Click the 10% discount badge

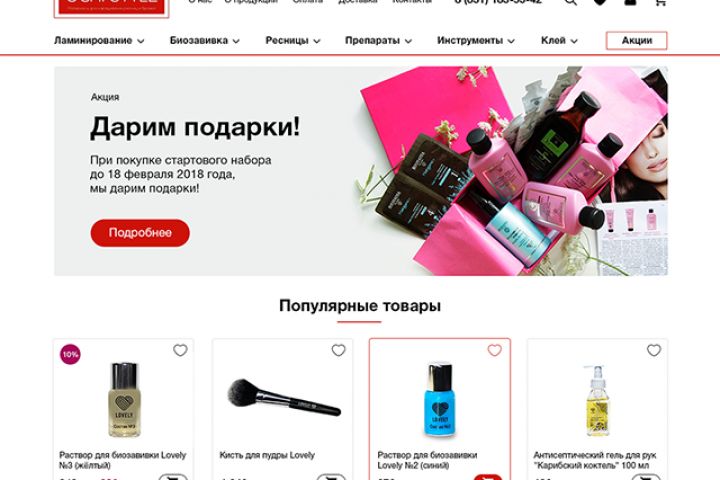click(x=70, y=354)
